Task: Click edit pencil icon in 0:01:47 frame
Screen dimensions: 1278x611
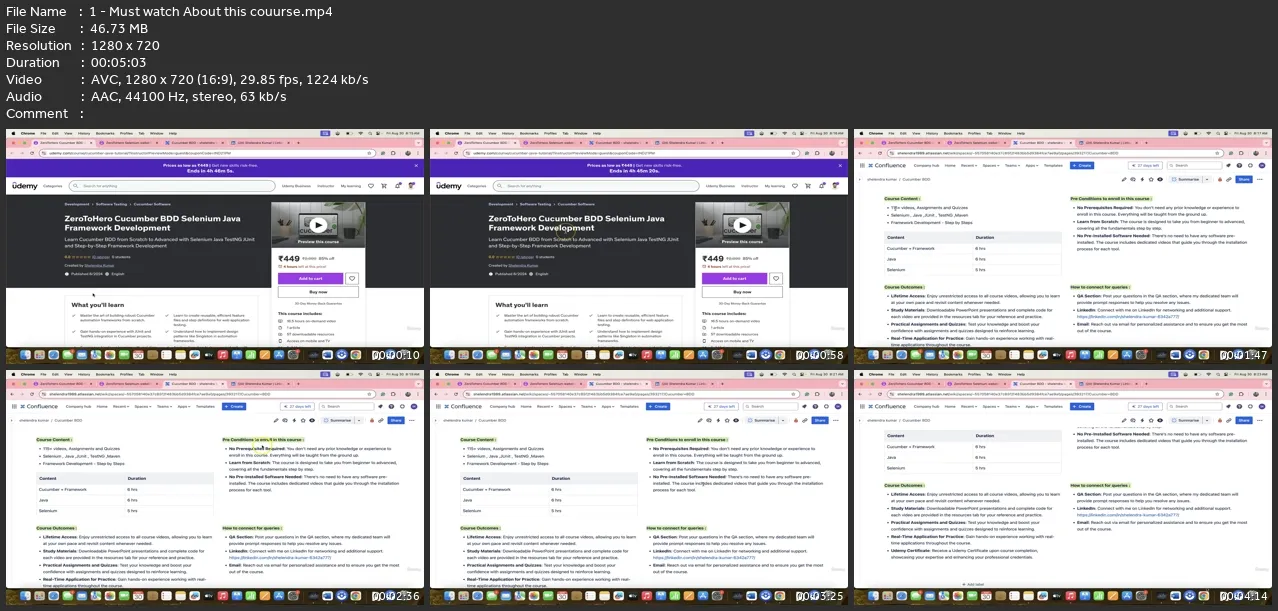Action: (x=1124, y=179)
